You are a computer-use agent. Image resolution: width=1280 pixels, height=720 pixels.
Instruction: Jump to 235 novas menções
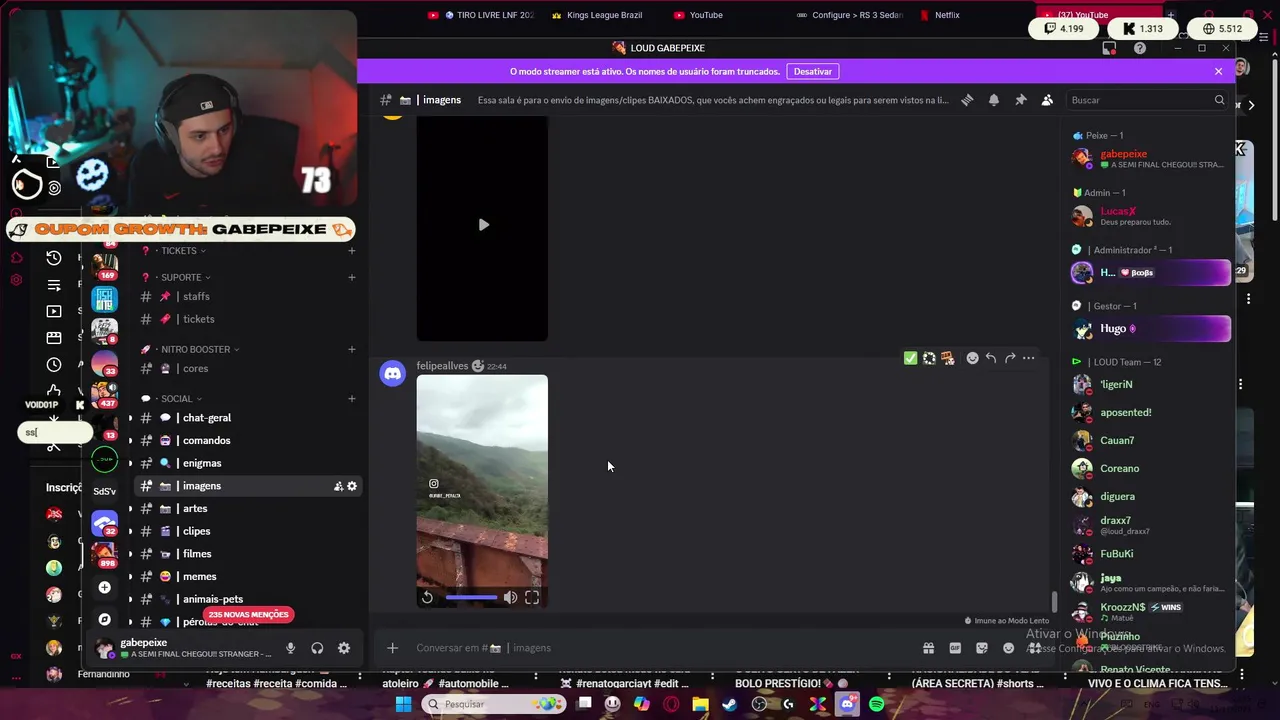(248, 614)
